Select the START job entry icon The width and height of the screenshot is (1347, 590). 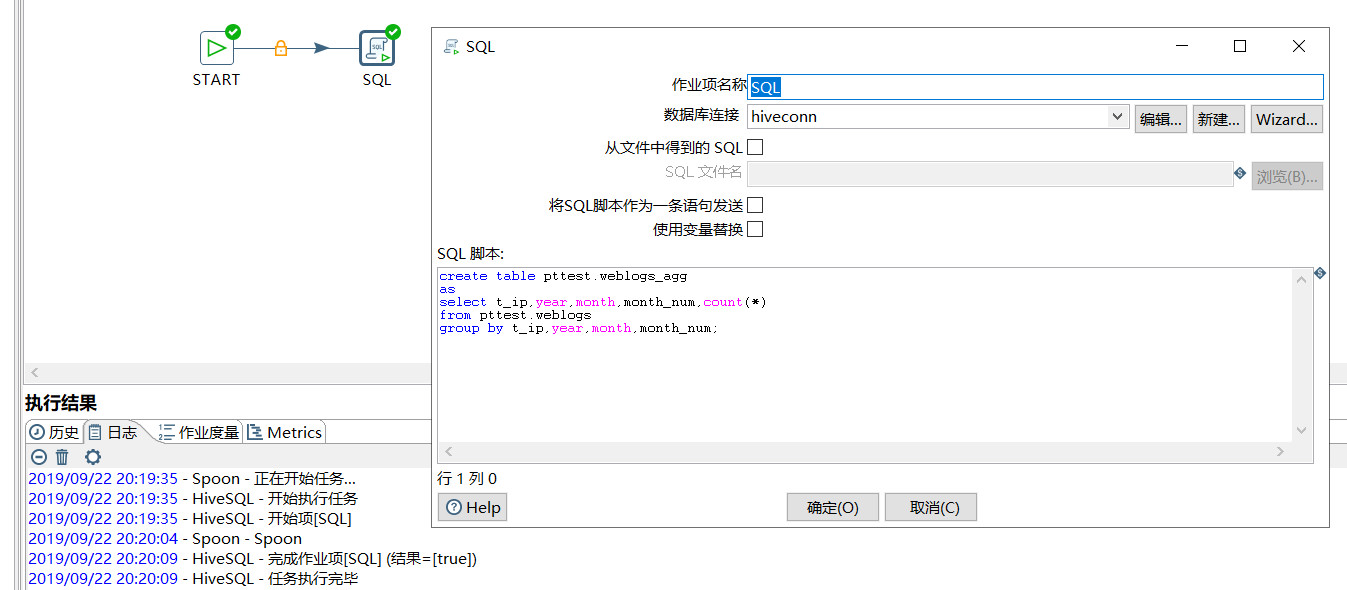(x=216, y=48)
